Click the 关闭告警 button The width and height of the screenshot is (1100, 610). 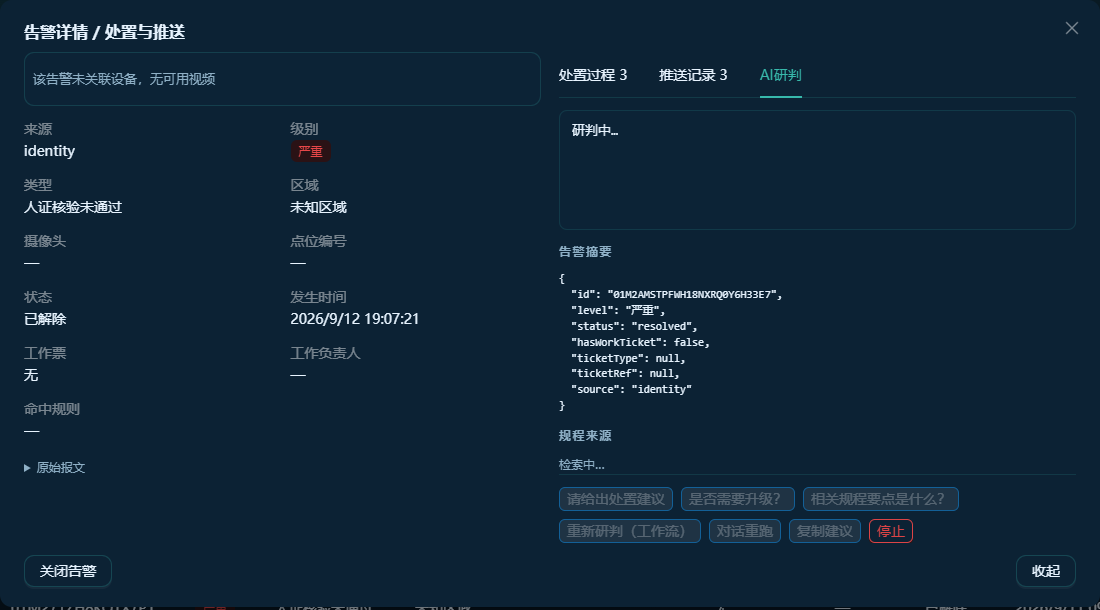[x=67, y=571]
